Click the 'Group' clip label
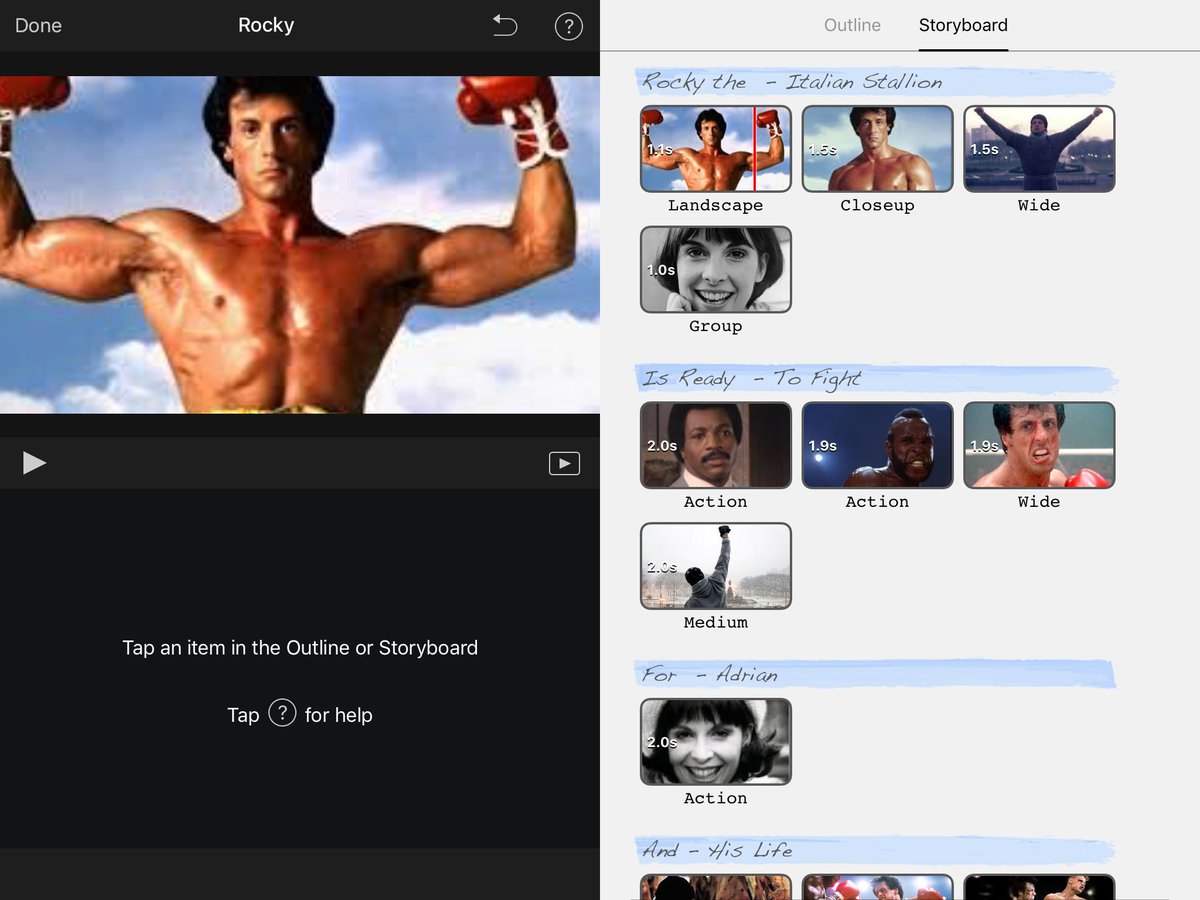Viewport: 1200px width, 900px height. point(716,326)
